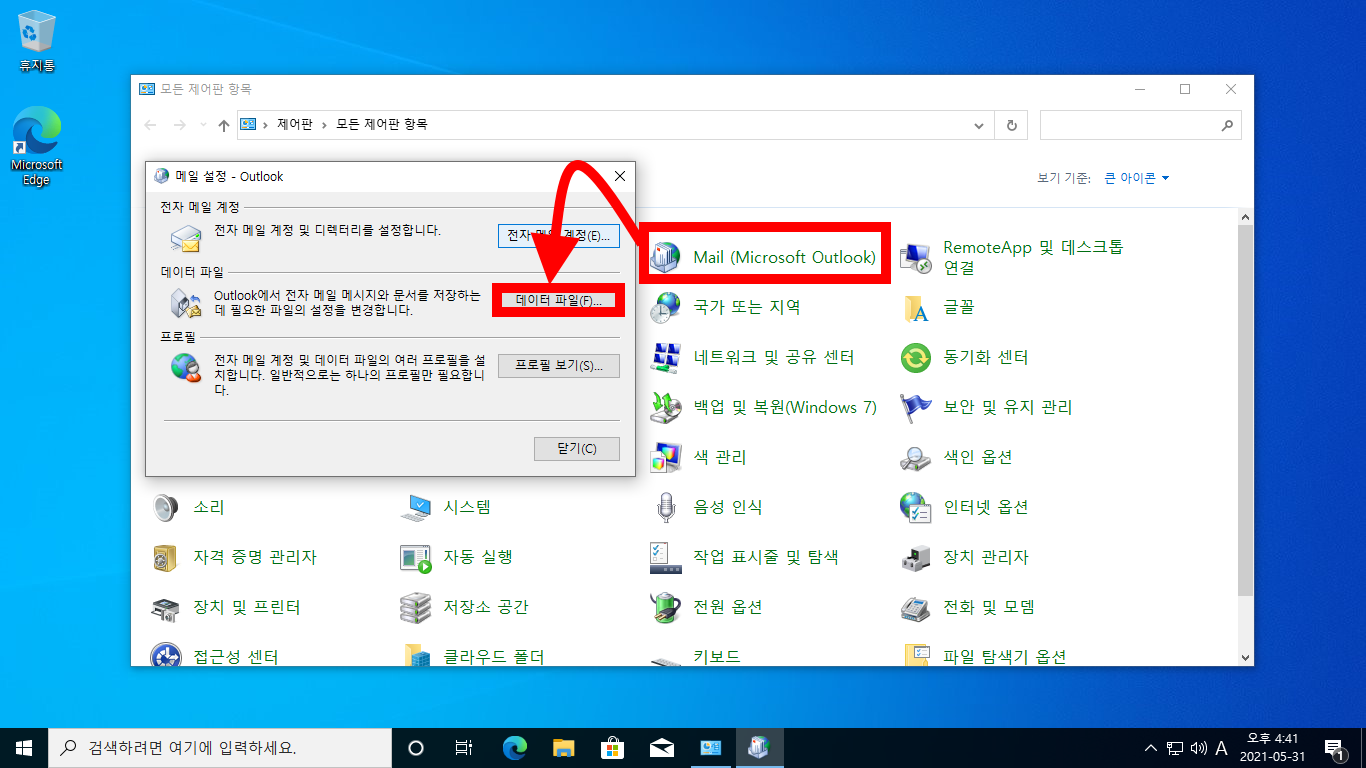The width and height of the screenshot is (1366, 768).
Task: Select the 휴지통 desktop icon
Action: pos(37,42)
